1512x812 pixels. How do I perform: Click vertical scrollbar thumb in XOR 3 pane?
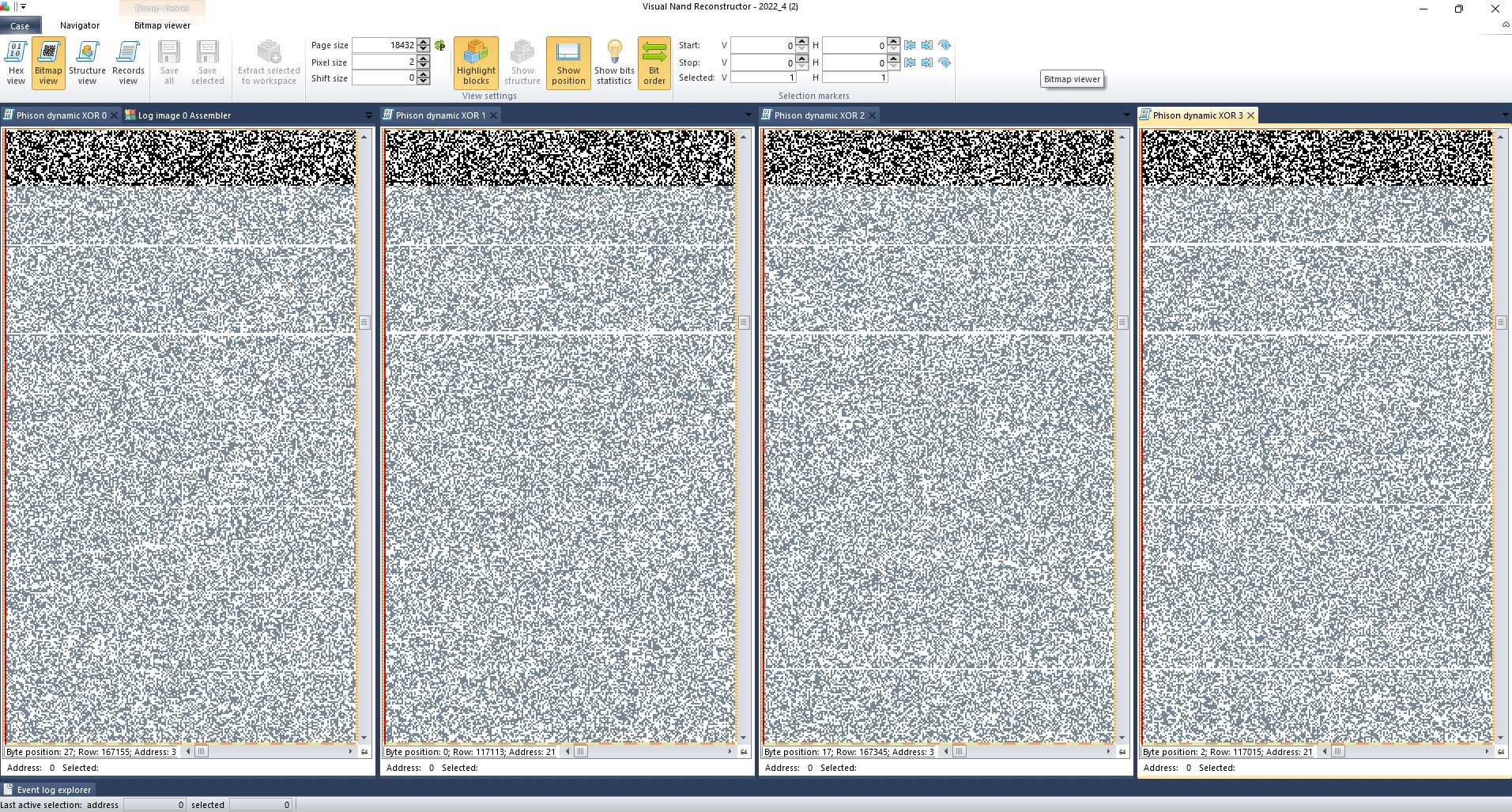coord(1501,323)
